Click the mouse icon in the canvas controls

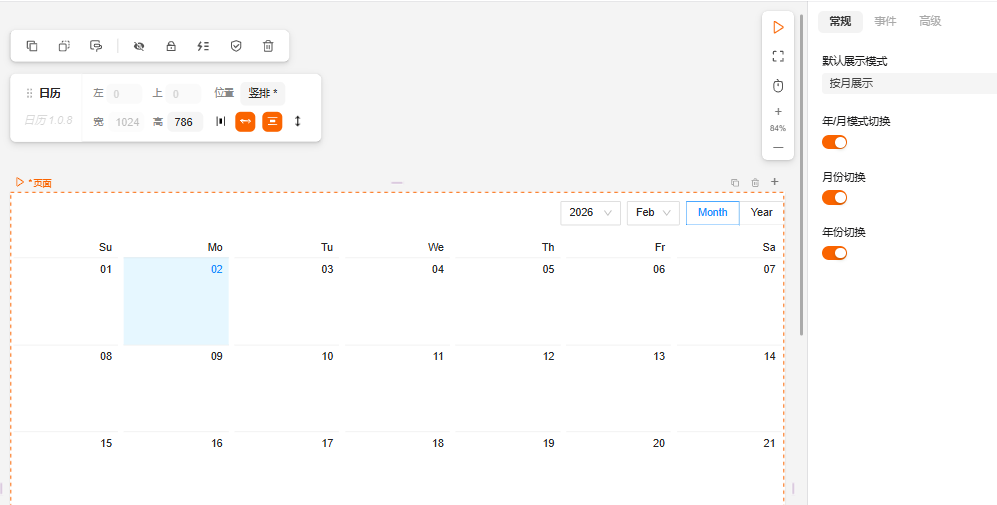coord(778,86)
